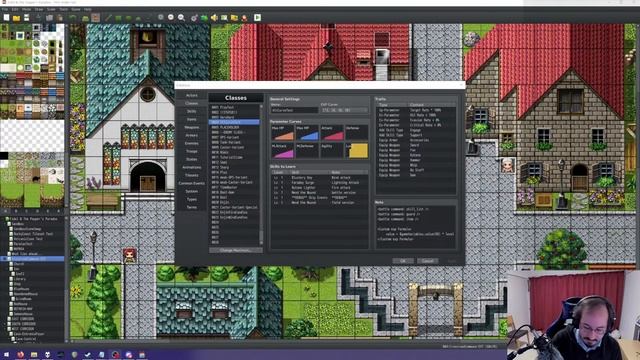
Task: Open the Max HP parameter curve
Action: pos(282,133)
